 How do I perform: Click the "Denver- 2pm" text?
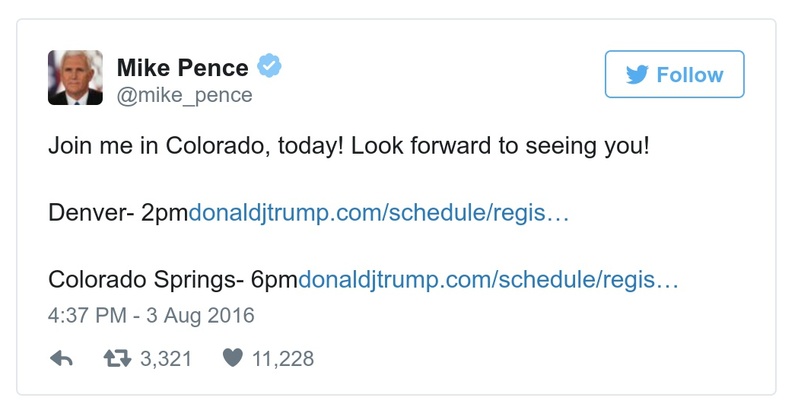point(118,214)
